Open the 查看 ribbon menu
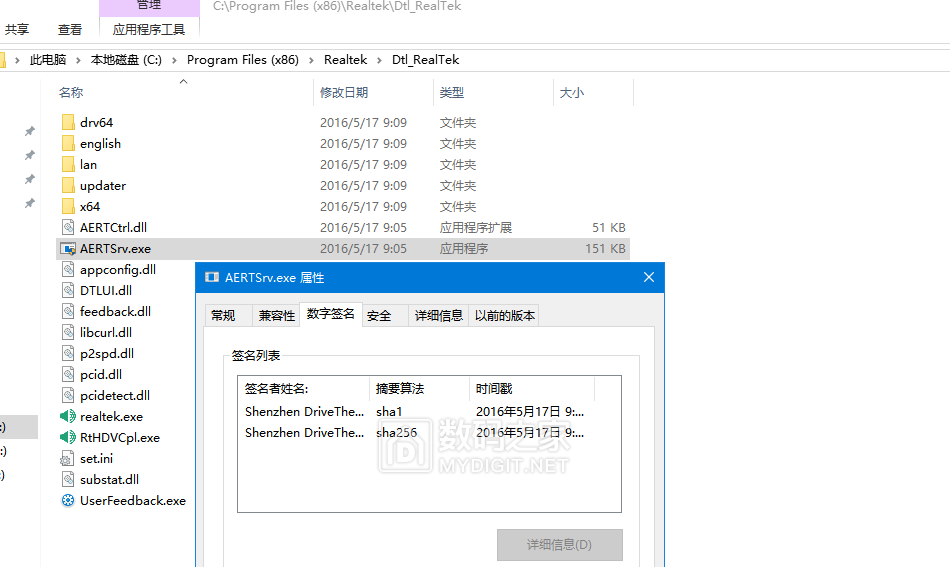Viewport: 950px width, 567px height. (x=70, y=30)
